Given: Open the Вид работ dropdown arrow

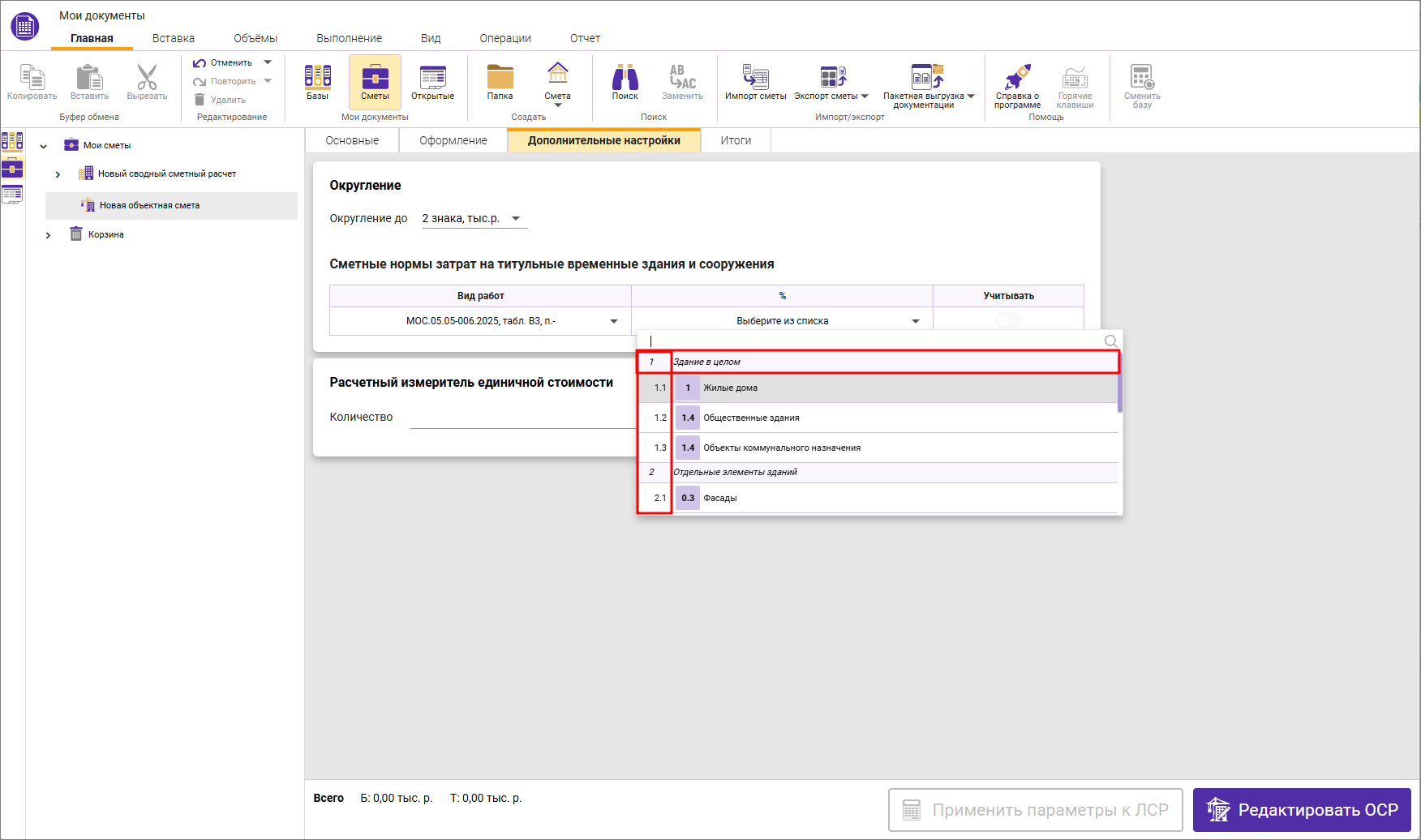Looking at the screenshot, I should pos(614,321).
